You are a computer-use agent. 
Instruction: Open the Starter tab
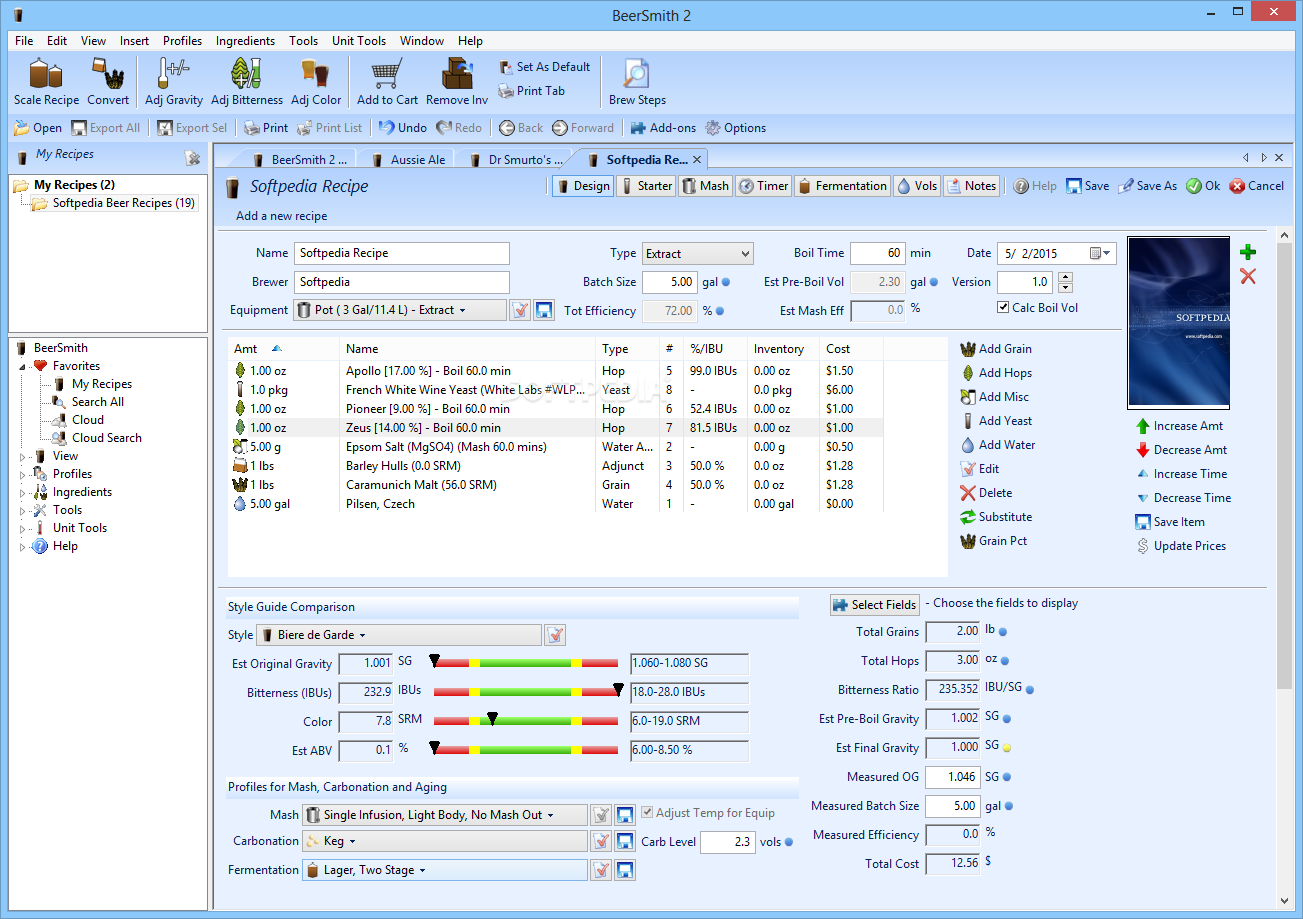click(x=646, y=186)
